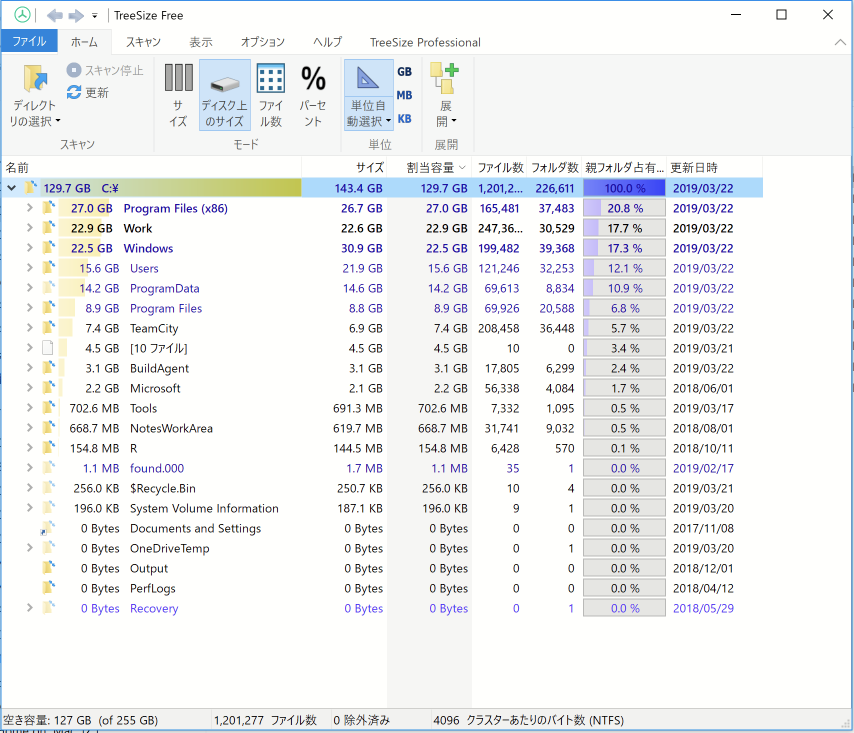The width and height of the screenshot is (854, 733).
Task: Click the $Recycle.Bin folder icon
Action: pos(49,488)
